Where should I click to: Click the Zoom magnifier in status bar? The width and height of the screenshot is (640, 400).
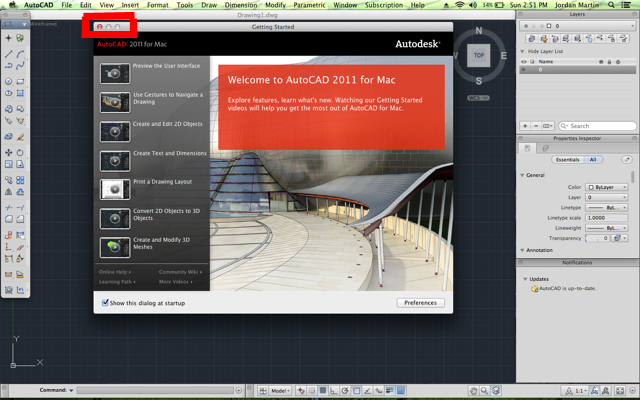pos(484,391)
